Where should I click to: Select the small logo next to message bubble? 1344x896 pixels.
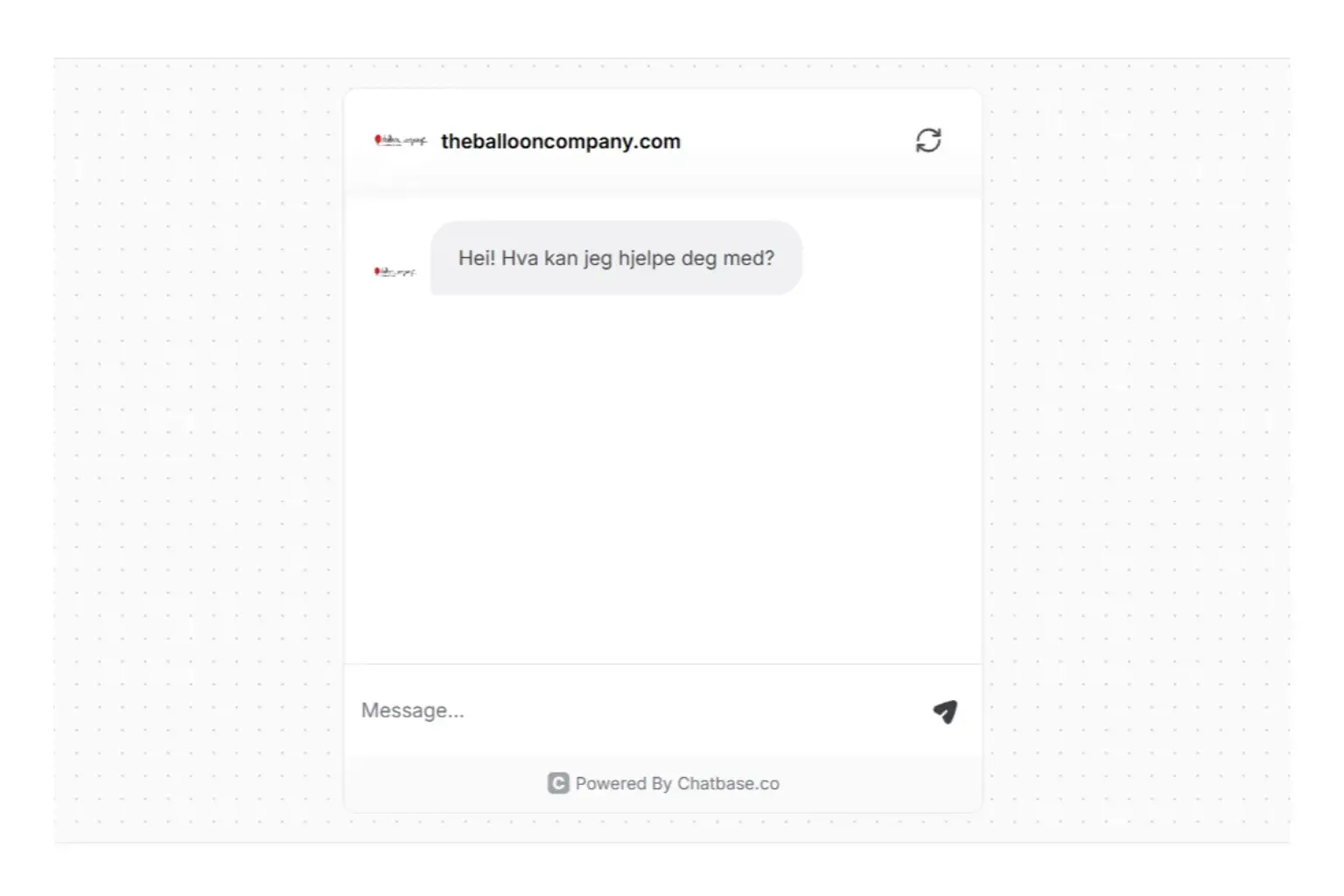395,272
